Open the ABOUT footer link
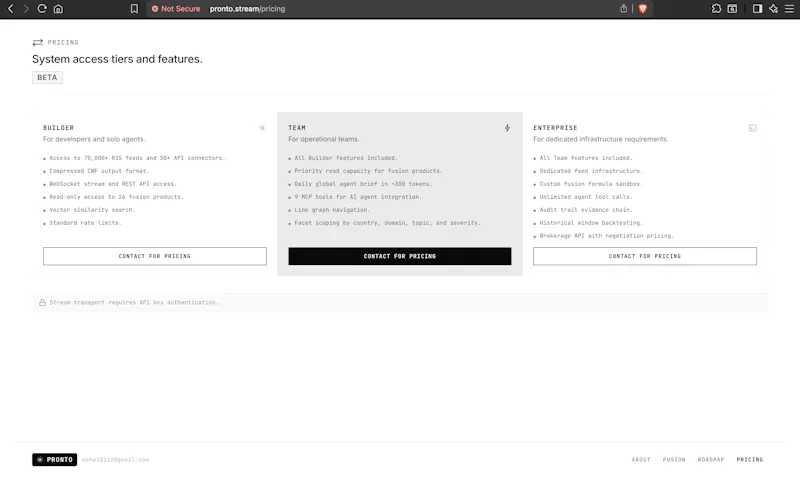This screenshot has height=479, width=800. pos(641,460)
